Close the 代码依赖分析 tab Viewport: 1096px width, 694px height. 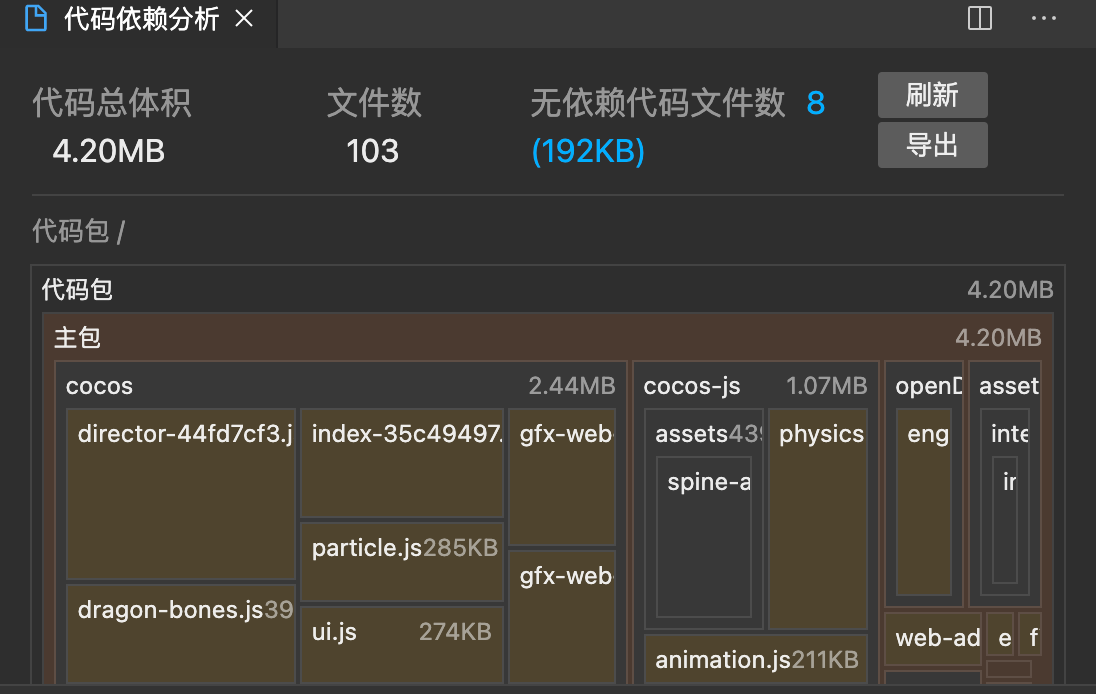click(x=245, y=17)
